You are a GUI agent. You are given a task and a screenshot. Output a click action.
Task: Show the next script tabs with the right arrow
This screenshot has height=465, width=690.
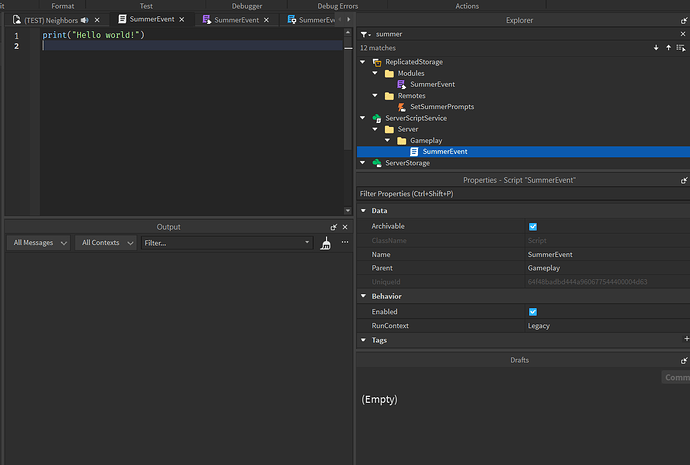click(349, 19)
